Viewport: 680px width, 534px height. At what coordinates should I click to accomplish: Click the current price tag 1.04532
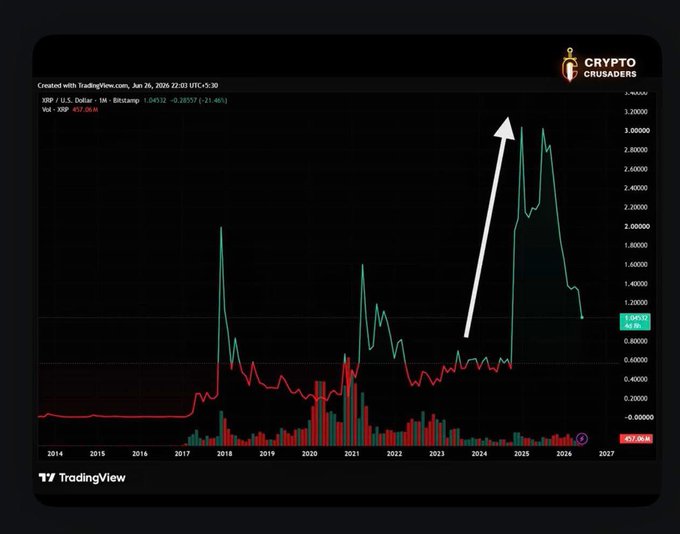(x=635, y=321)
